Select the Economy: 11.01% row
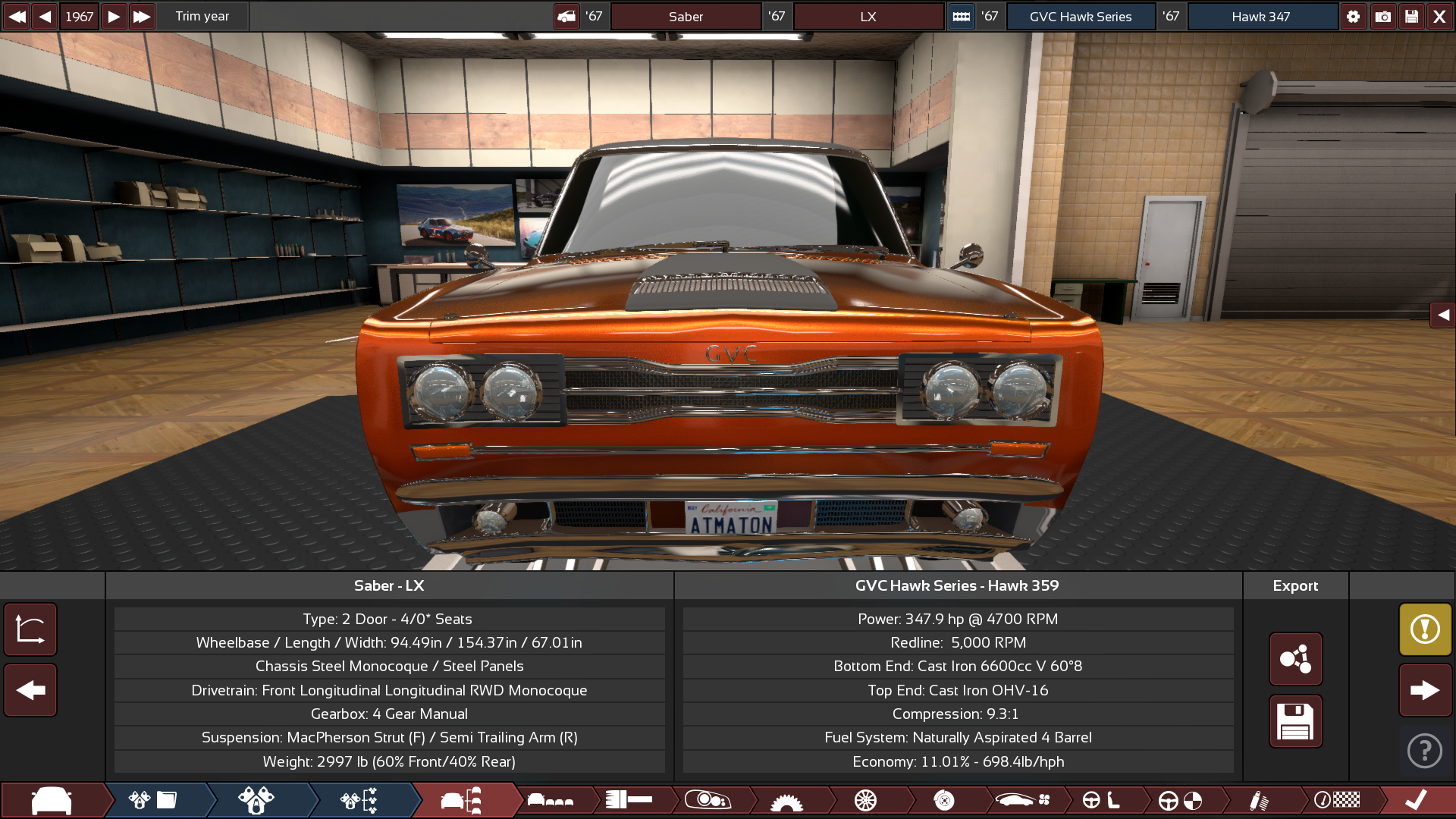The width and height of the screenshot is (1456, 819). pos(958,761)
